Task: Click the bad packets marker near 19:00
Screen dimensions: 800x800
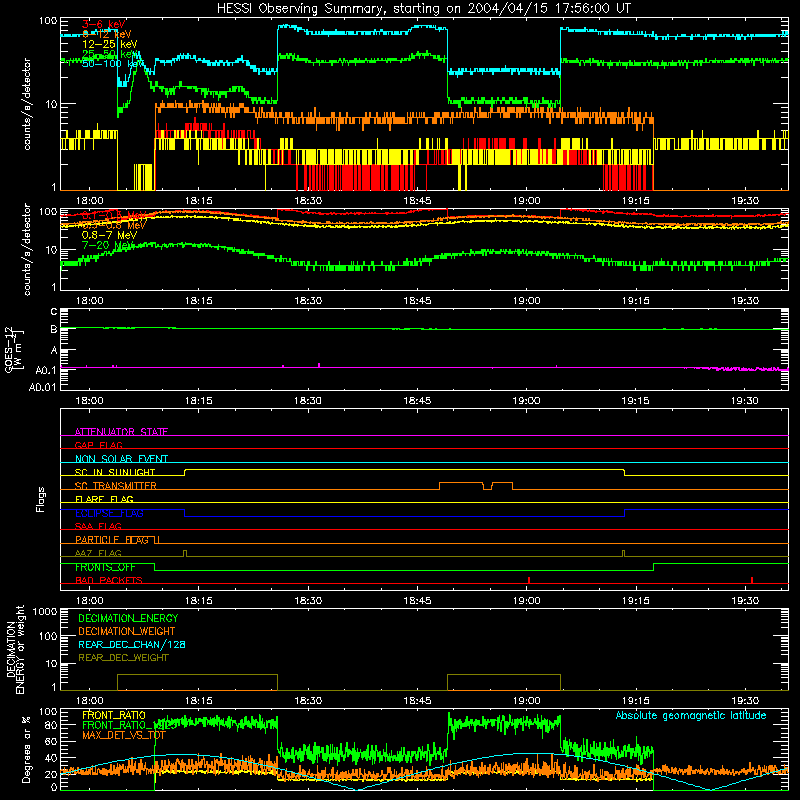Action: coord(529,580)
